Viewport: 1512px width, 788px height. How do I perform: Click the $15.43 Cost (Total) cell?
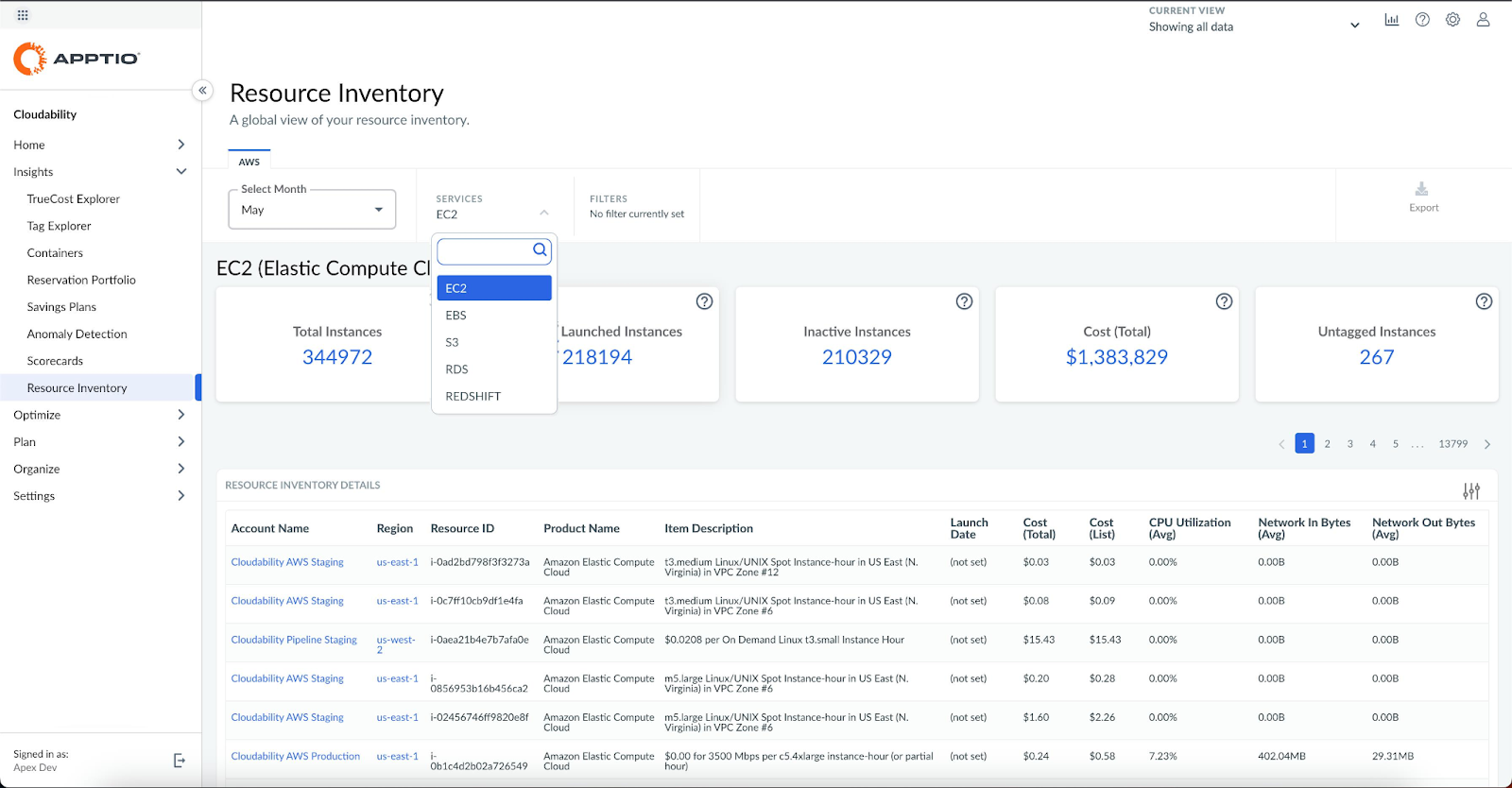[x=1039, y=640]
